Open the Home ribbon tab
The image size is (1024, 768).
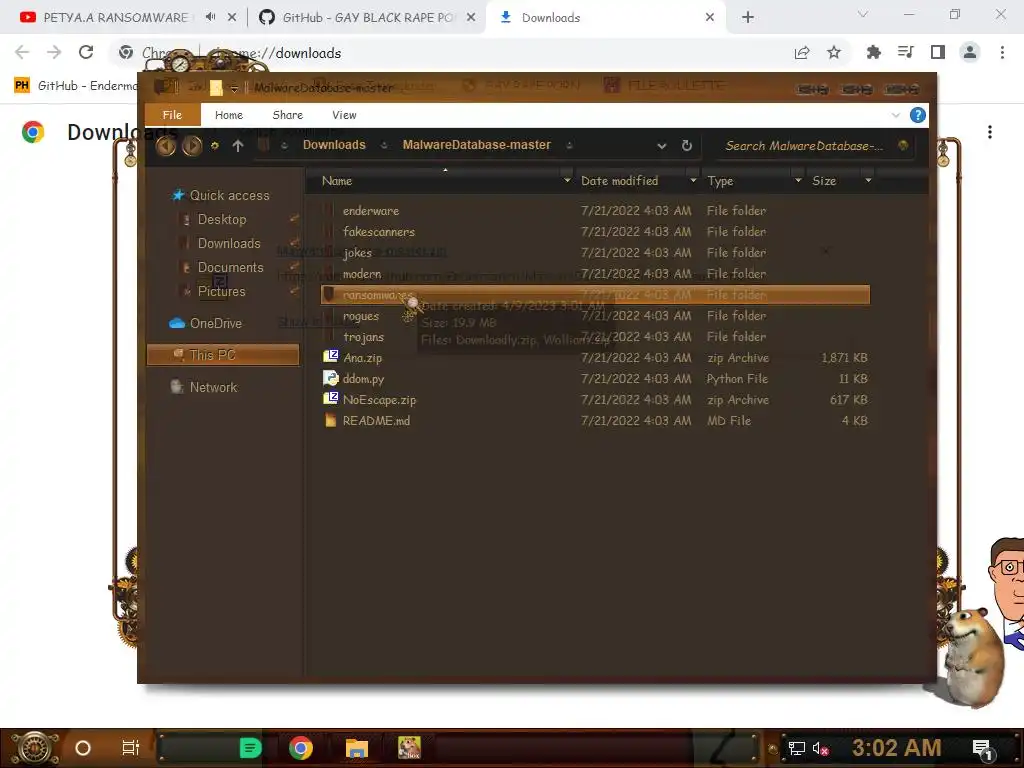(229, 115)
